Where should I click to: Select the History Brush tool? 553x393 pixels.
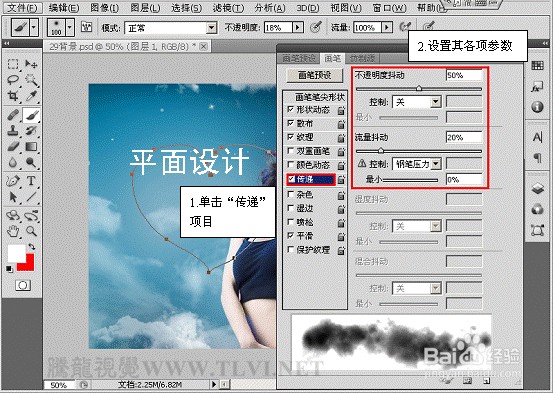31,131
